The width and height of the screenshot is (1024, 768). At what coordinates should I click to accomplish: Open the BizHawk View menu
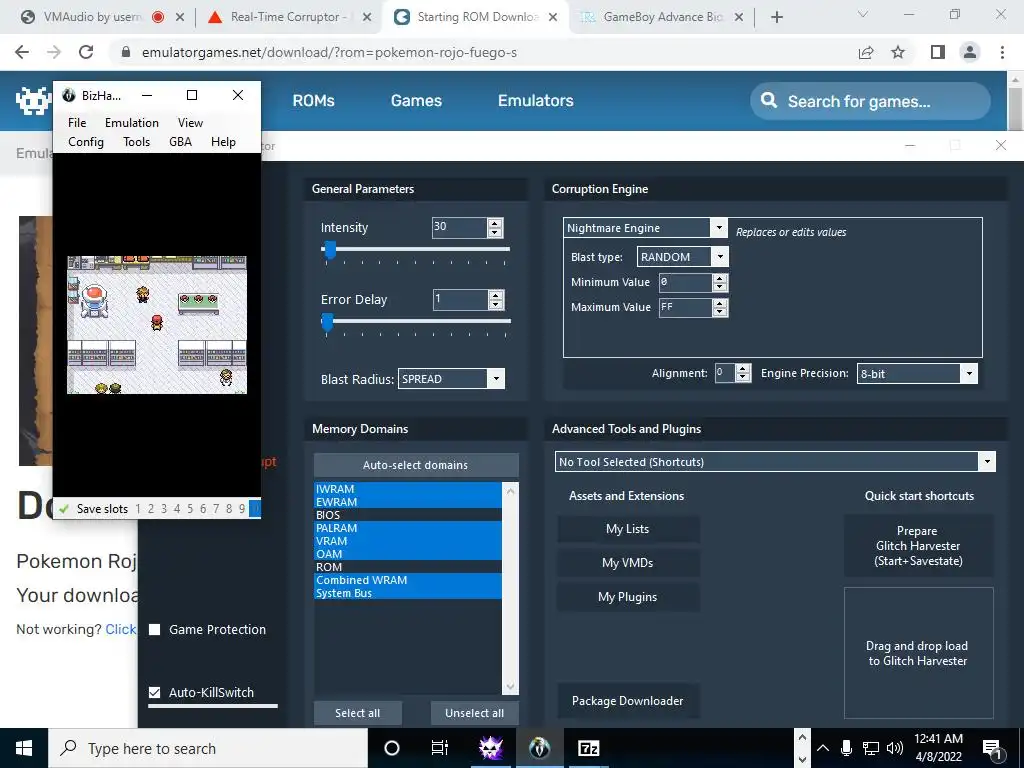coord(190,123)
